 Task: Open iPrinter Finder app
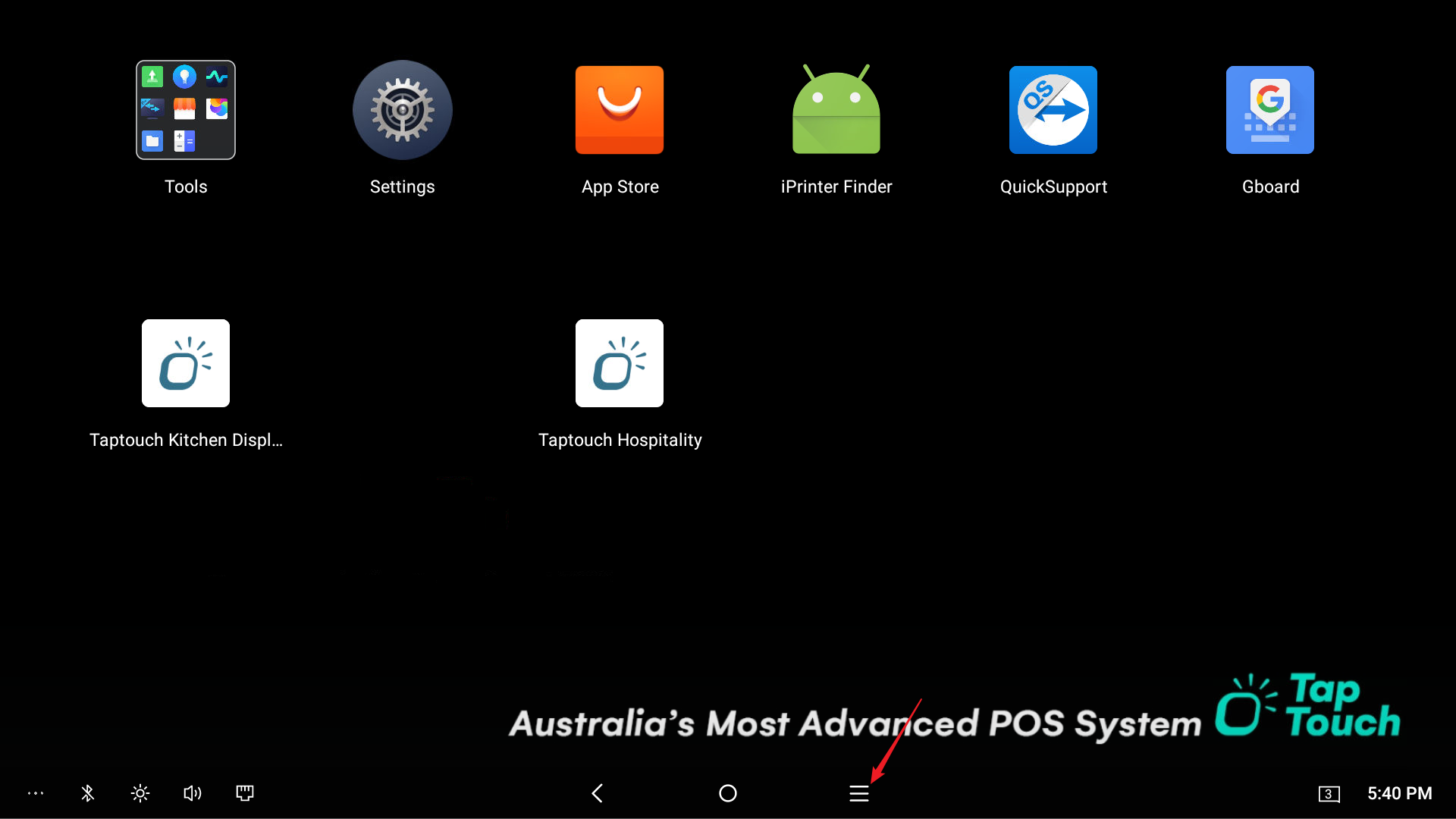click(836, 109)
